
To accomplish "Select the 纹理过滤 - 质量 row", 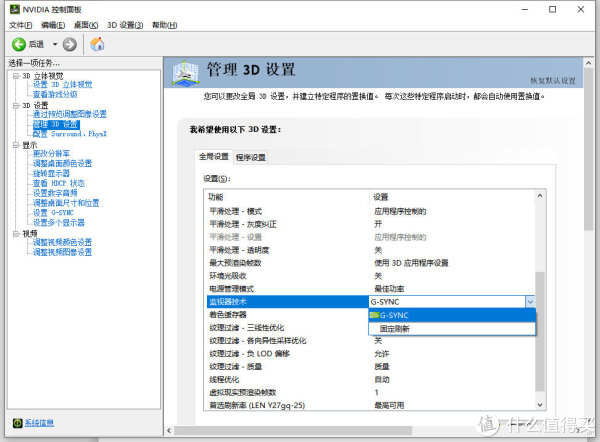I will tap(370, 367).
